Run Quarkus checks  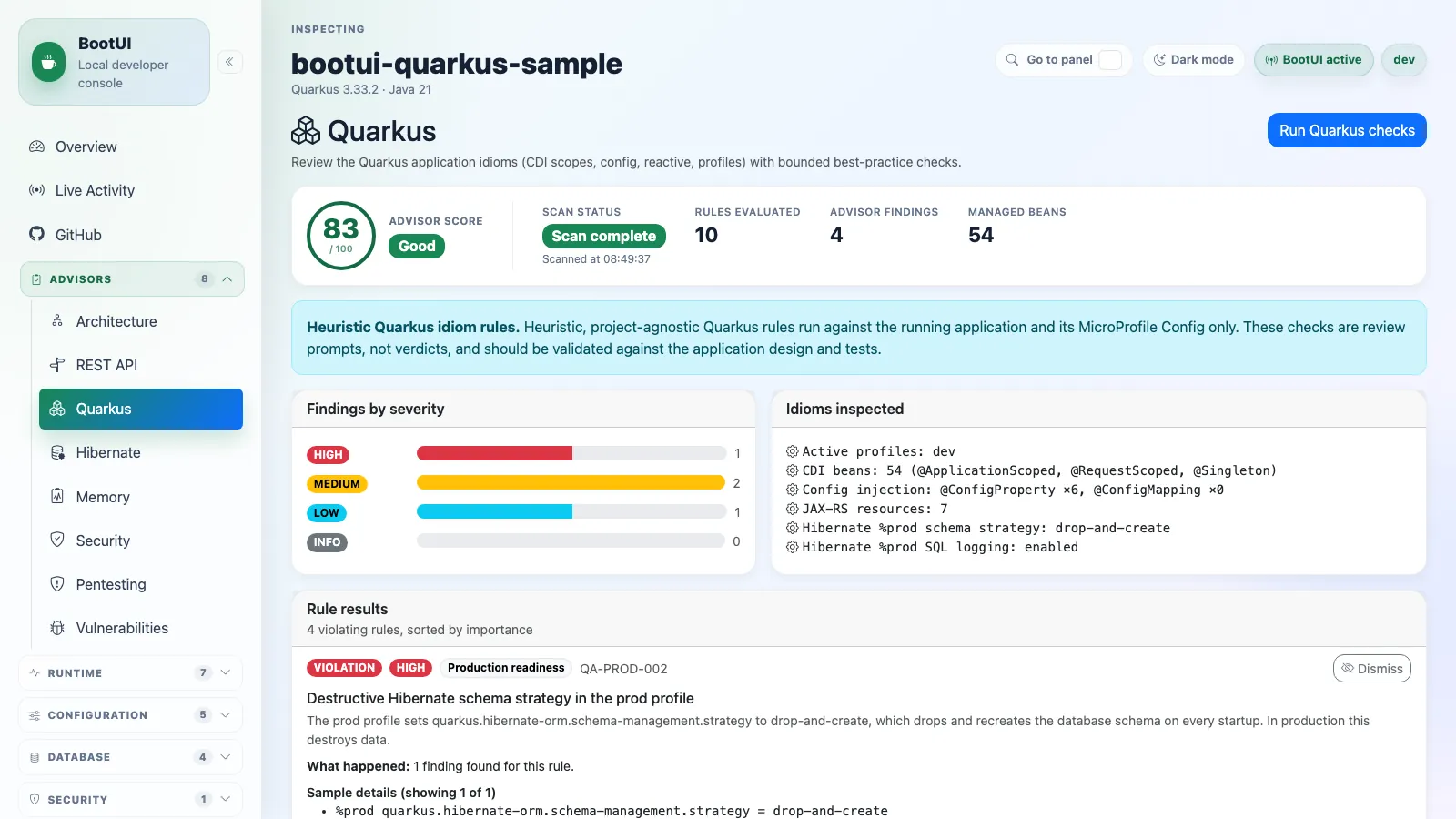[x=1347, y=130]
